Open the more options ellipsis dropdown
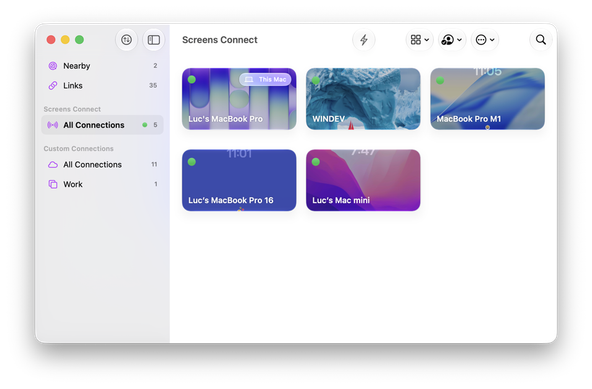The image size is (592, 389). tap(485, 40)
